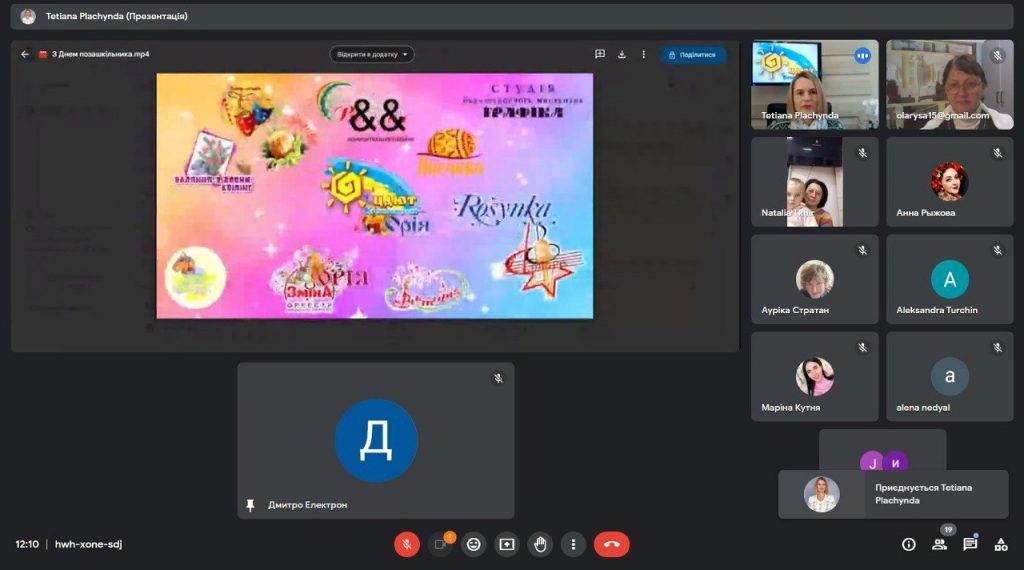Click the 'Tetiana Plachynda (Презентація)' title tab
This screenshot has width=1024, height=570.
point(116,16)
